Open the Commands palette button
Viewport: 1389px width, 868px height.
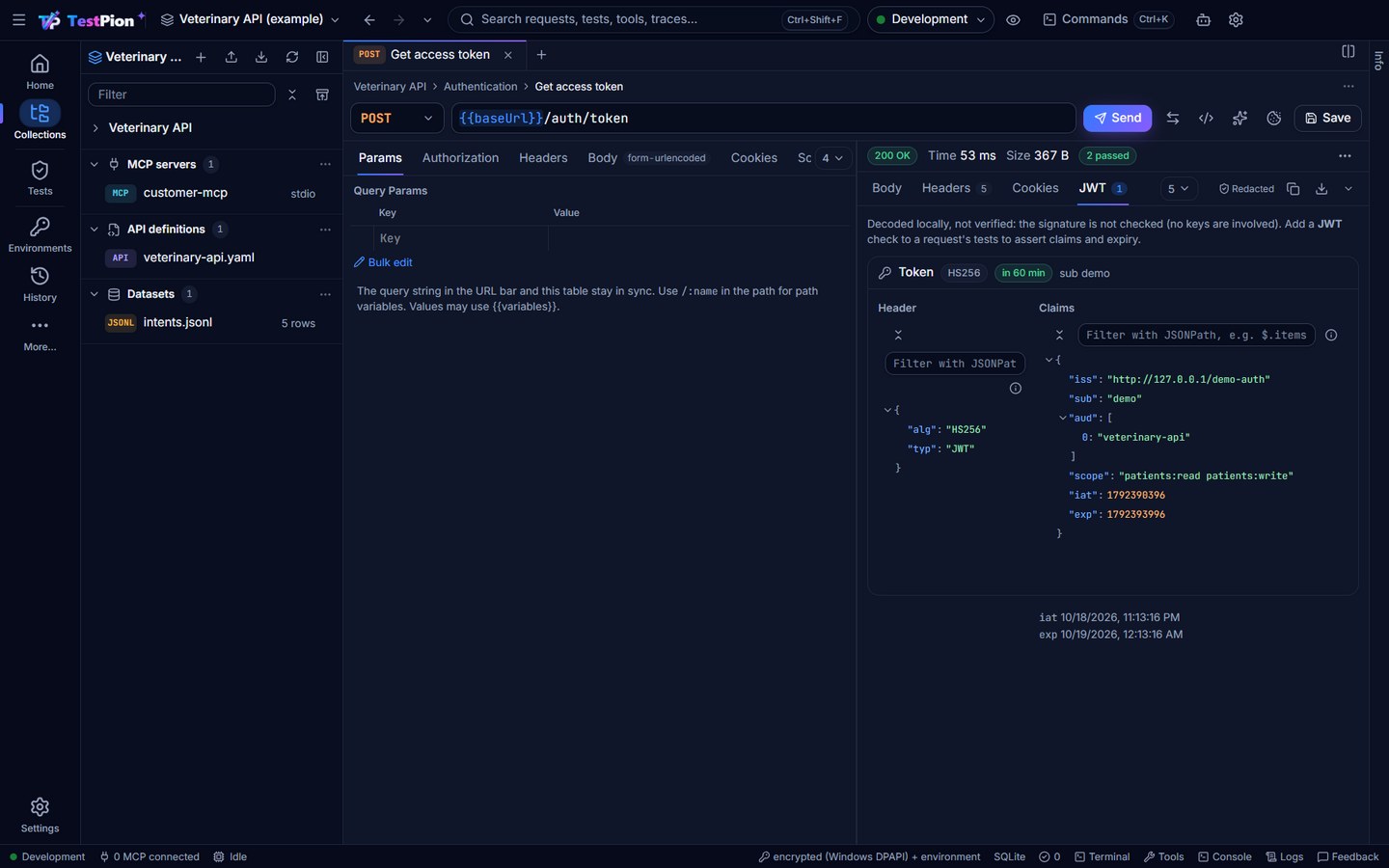click(x=1107, y=19)
